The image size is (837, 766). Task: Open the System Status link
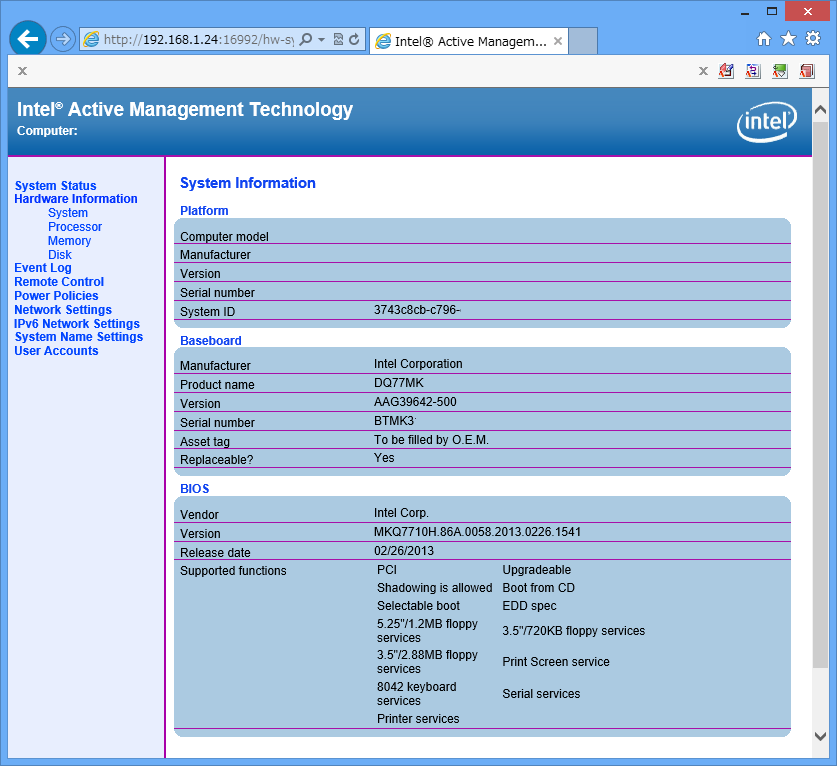pos(56,186)
